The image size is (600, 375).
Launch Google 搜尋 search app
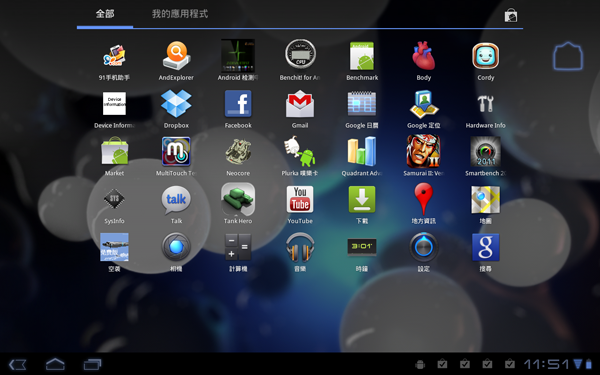coord(486,247)
